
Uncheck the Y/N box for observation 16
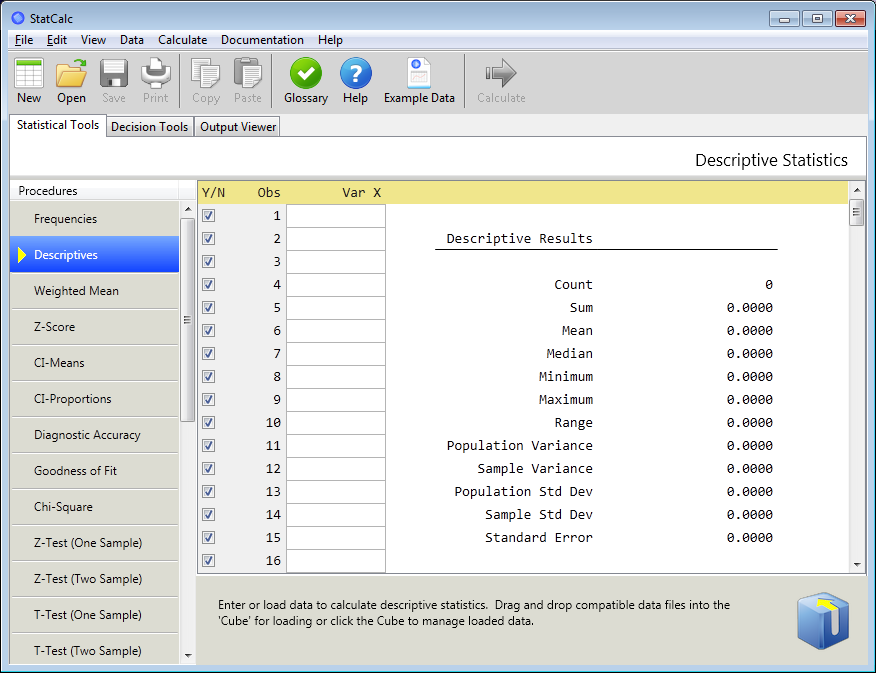pos(208,560)
